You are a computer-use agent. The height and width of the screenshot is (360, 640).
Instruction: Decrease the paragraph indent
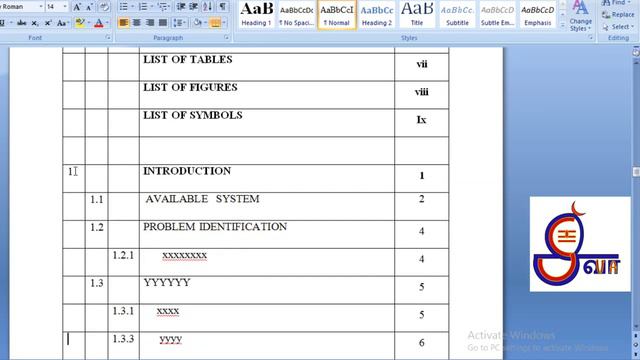[181, 7]
